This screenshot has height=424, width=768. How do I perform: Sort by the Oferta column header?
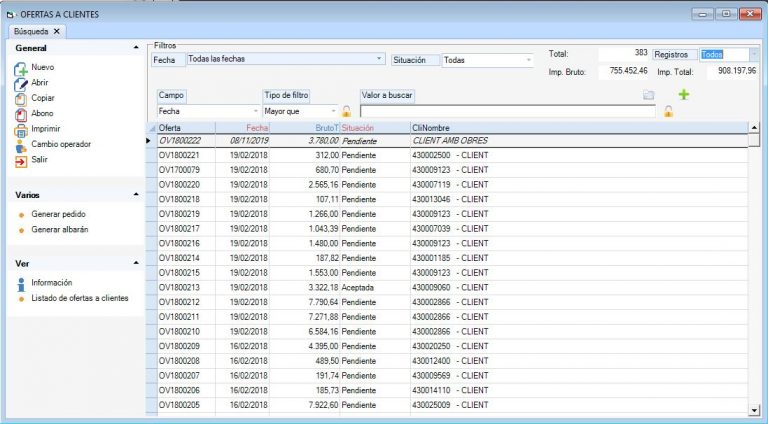tap(186, 128)
